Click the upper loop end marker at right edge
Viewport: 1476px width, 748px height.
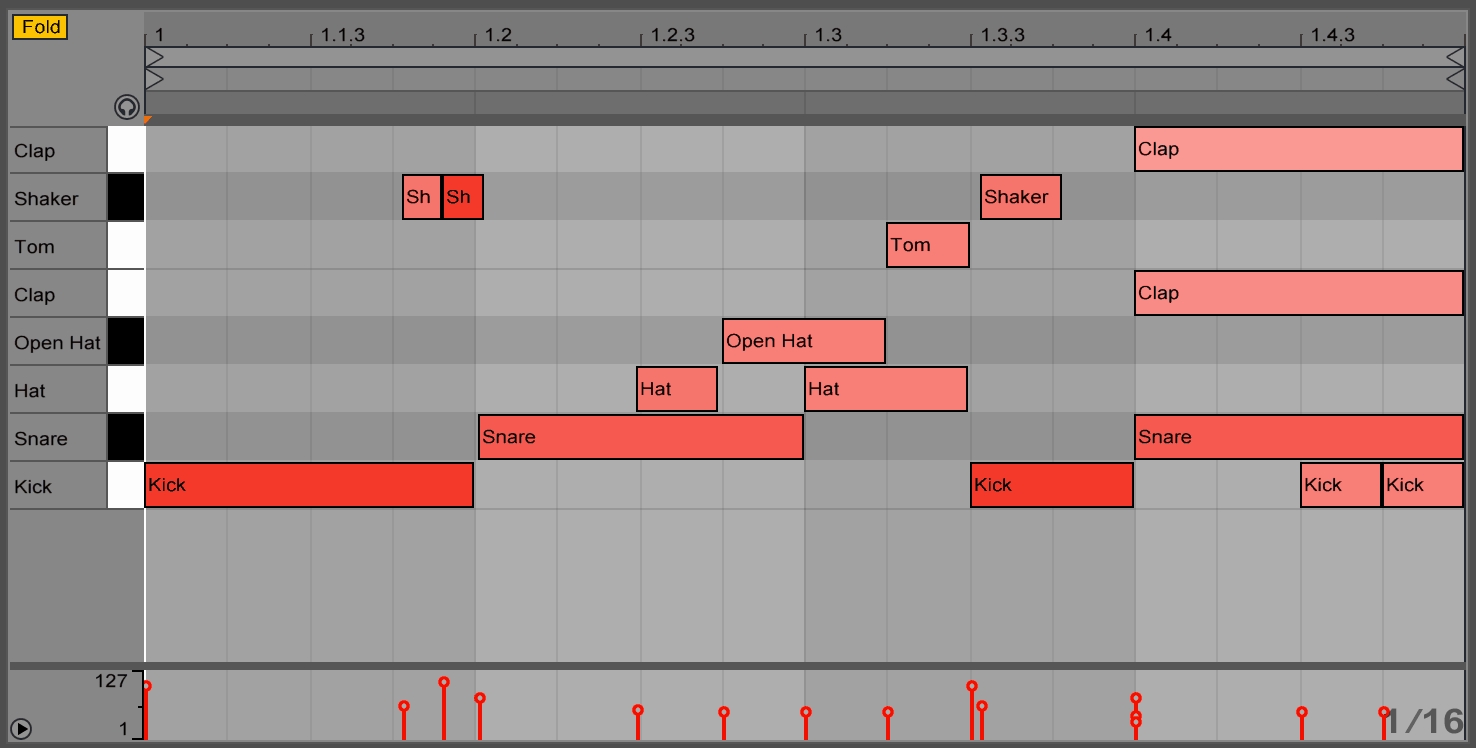pos(1455,57)
